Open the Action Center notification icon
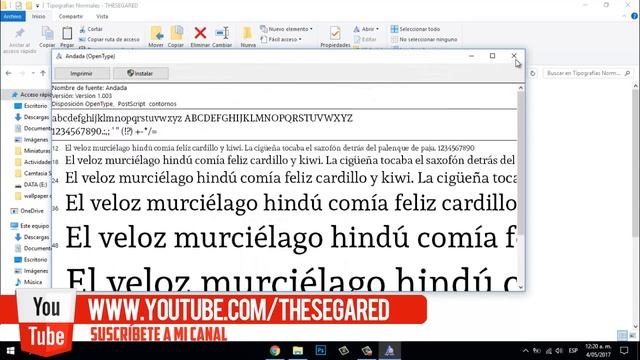This screenshot has width=640, height=360. [x=624, y=351]
